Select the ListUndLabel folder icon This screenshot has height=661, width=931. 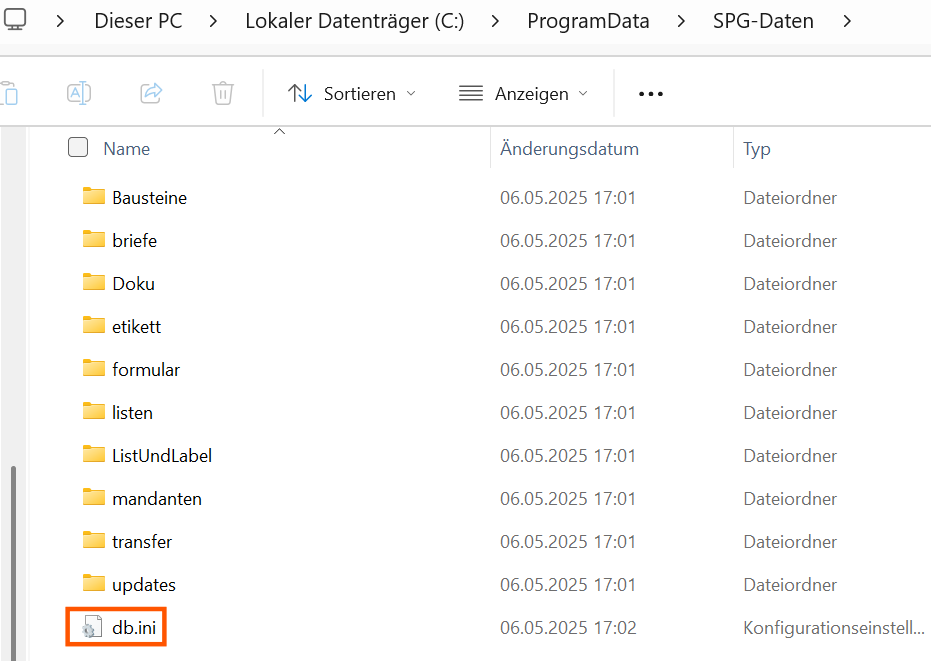coord(94,454)
